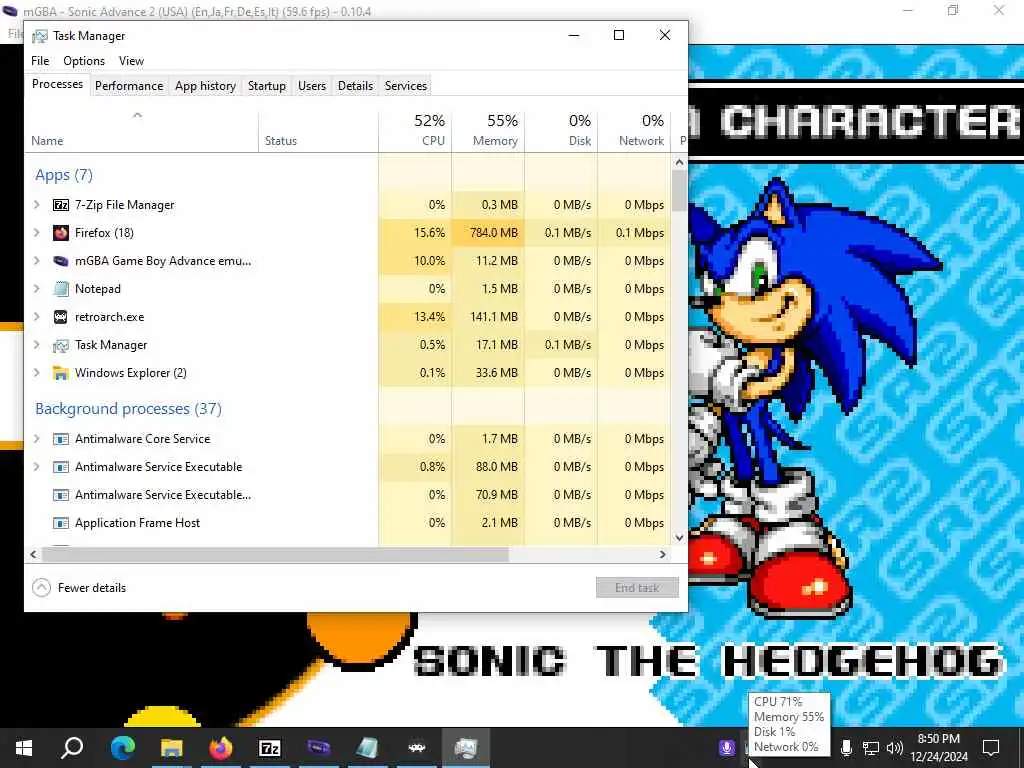Sort processes by the Name column
Screen dimensions: 1024x768
[x=142, y=131]
